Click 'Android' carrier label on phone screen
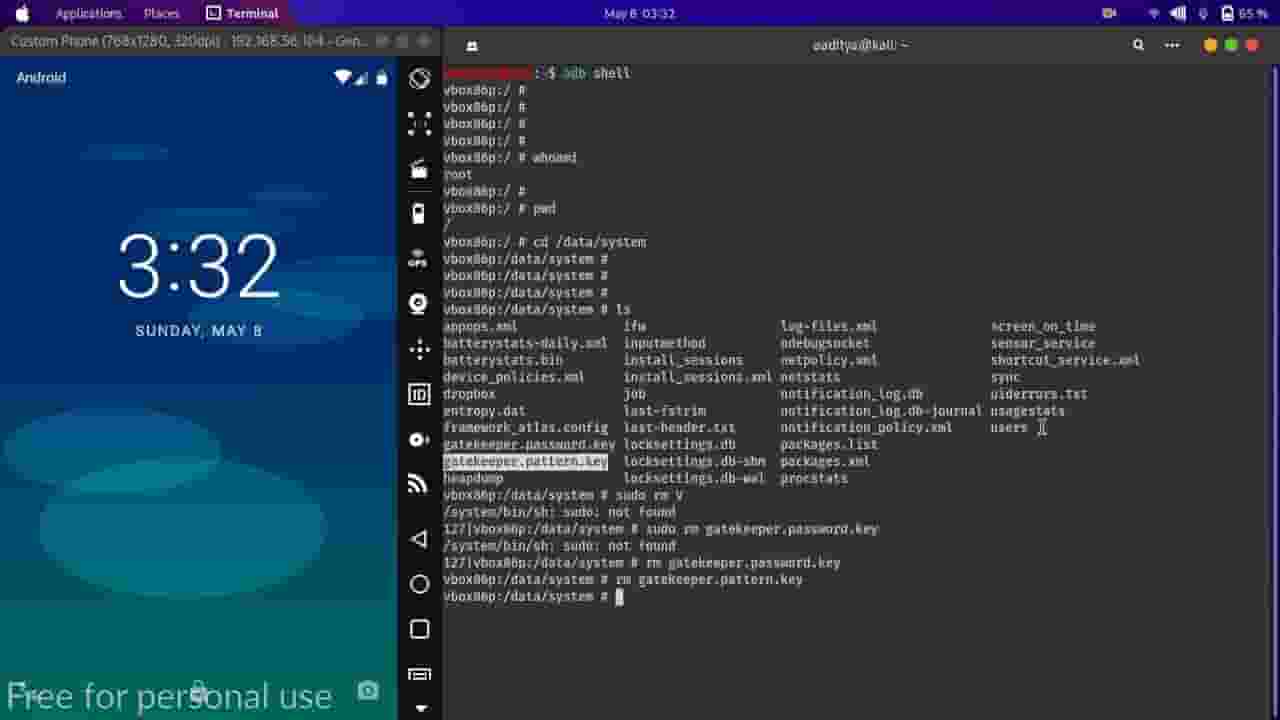The image size is (1280, 720). 41,78
